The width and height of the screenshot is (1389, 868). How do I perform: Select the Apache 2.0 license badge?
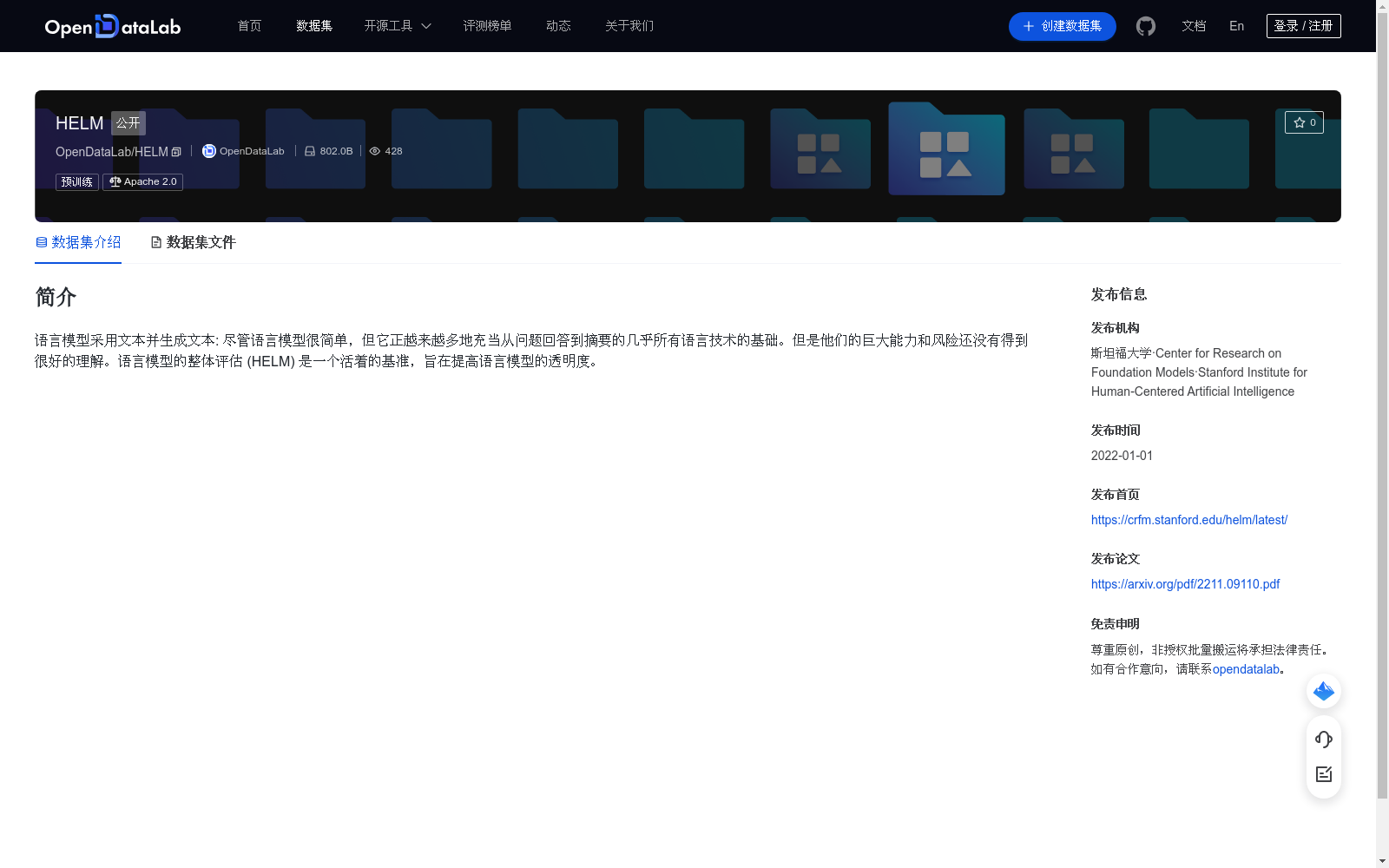(x=142, y=181)
